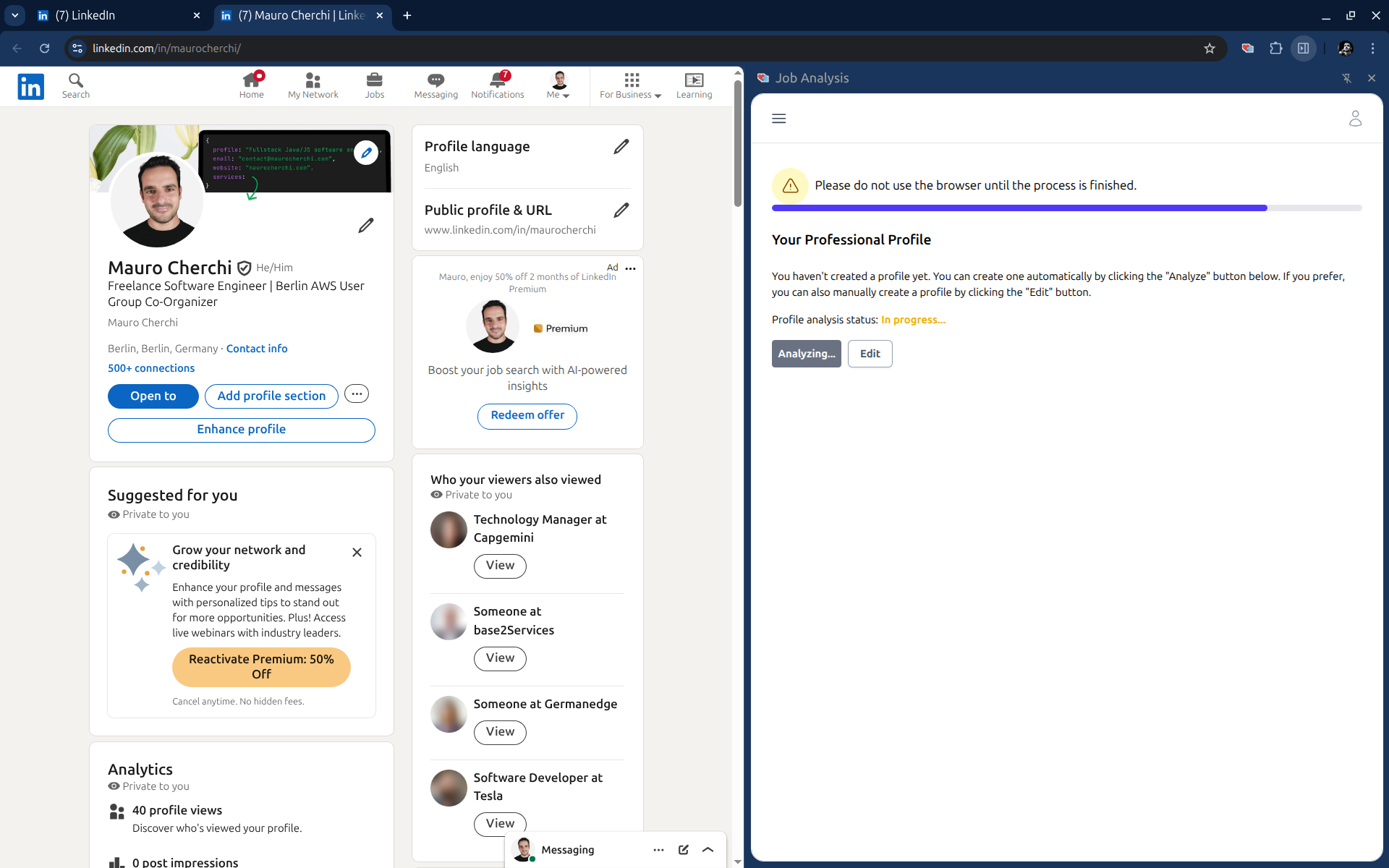Unpin the Job Analysis side panel
1389x868 pixels.
pyautogui.click(x=1346, y=78)
